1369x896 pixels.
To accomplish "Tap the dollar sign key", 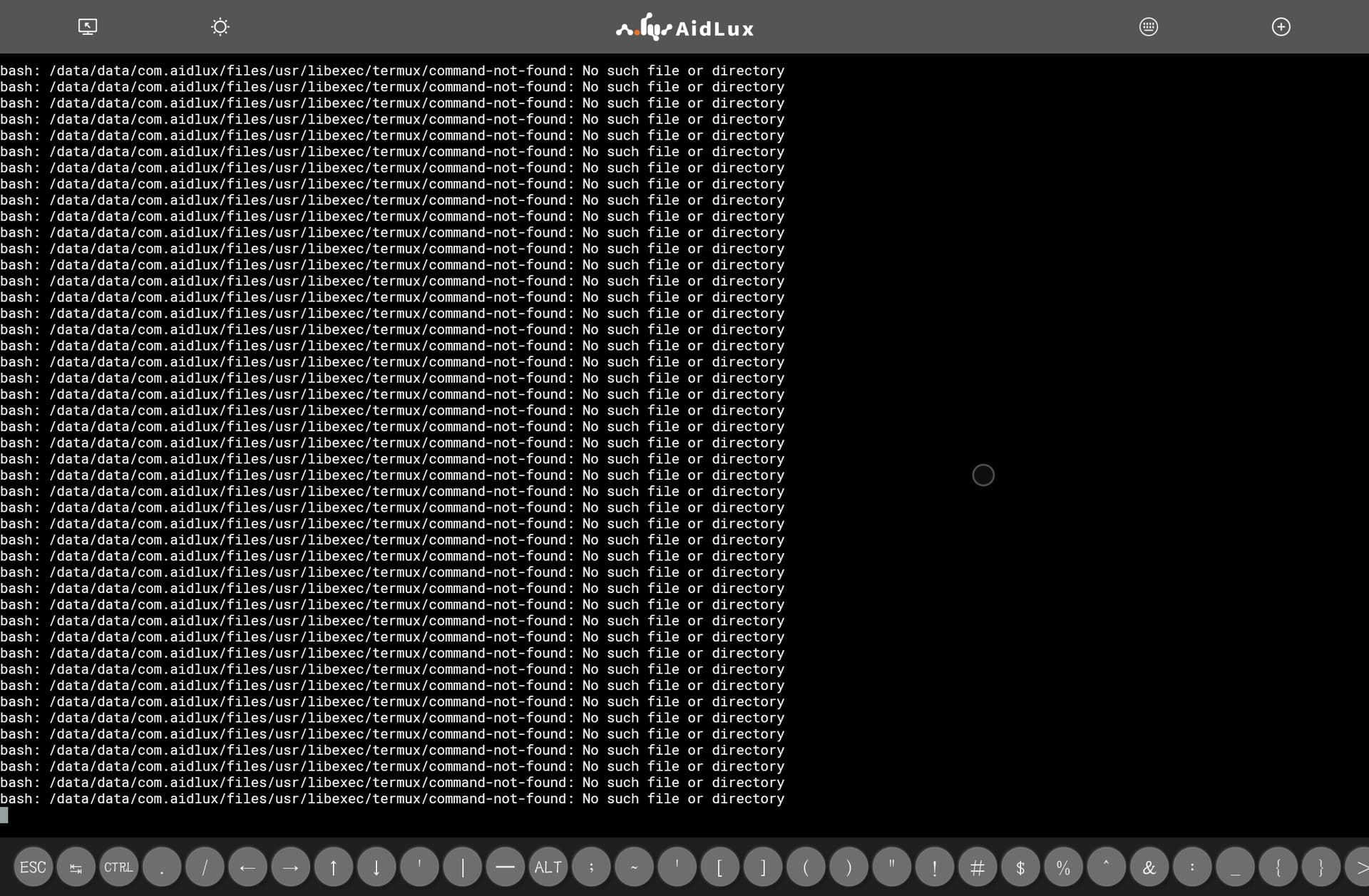I will [x=1020, y=867].
